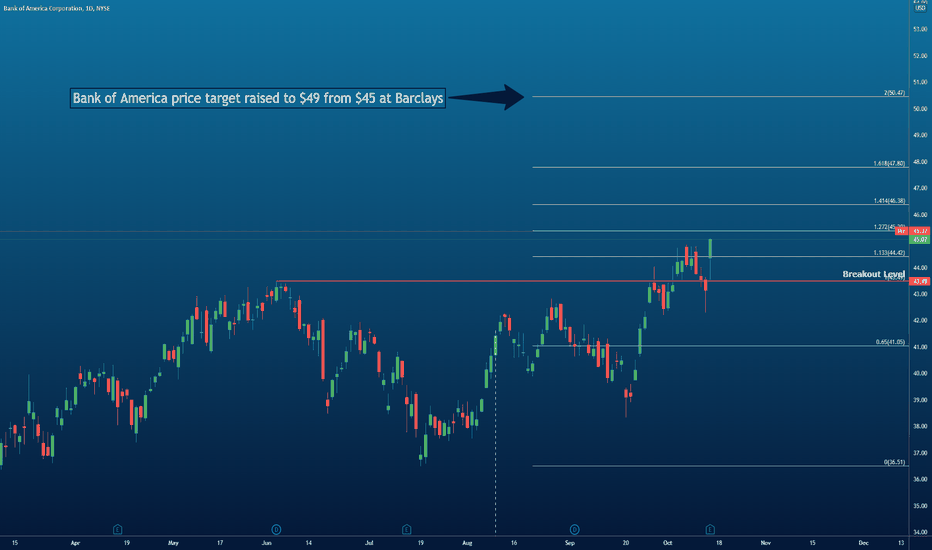
Task: Click the Jul label on the time axis
Action: coord(369,543)
